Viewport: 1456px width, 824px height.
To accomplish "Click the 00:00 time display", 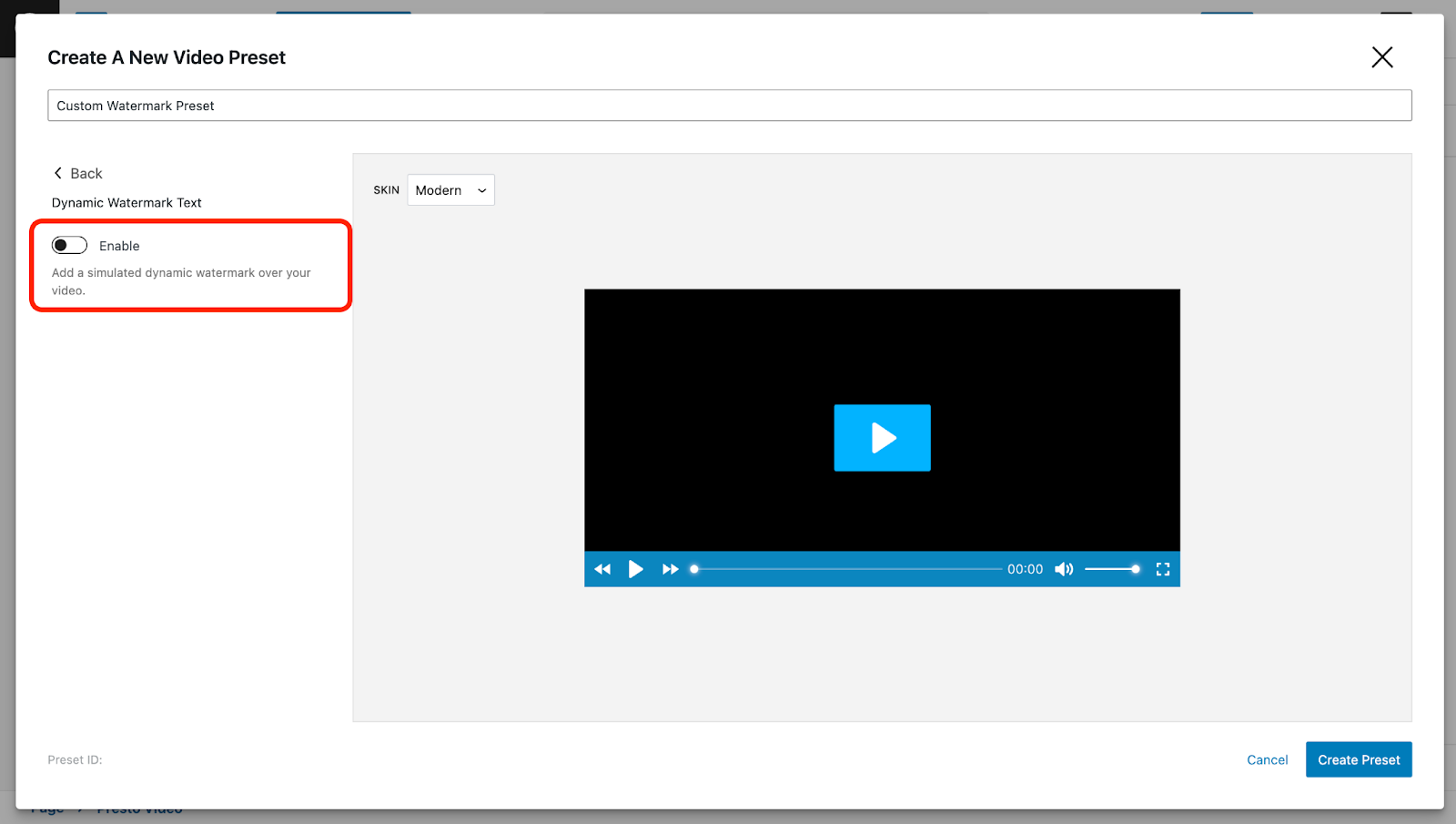I will click(1025, 569).
